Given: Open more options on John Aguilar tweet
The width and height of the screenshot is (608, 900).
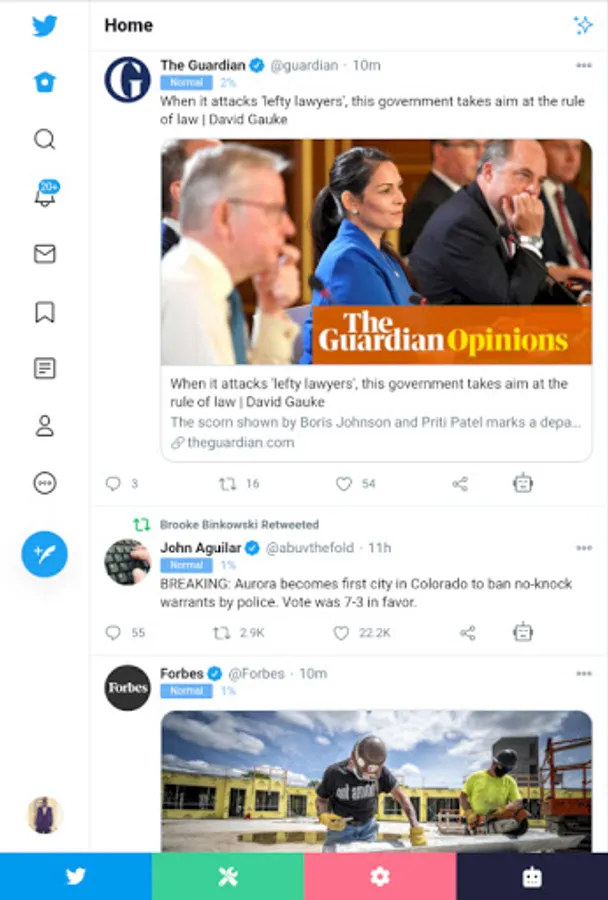Looking at the screenshot, I should (x=584, y=548).
